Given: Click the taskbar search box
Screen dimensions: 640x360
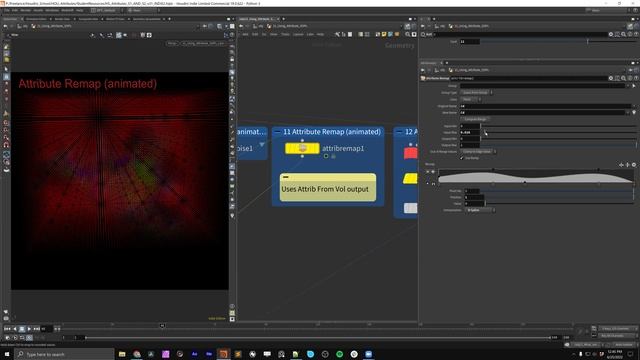Looking at the screenshot, I should [x=64, y=354].
